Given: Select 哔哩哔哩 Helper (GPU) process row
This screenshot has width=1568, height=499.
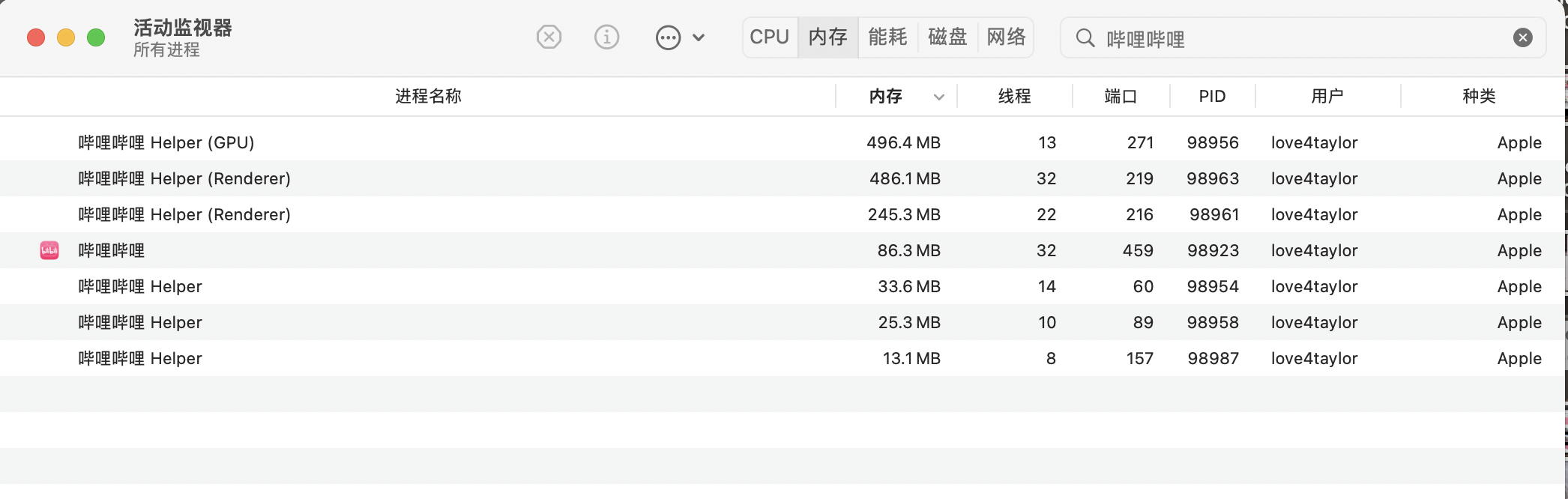Looking at the screenshot, I should pyautogui.click(x=166, y=142).
